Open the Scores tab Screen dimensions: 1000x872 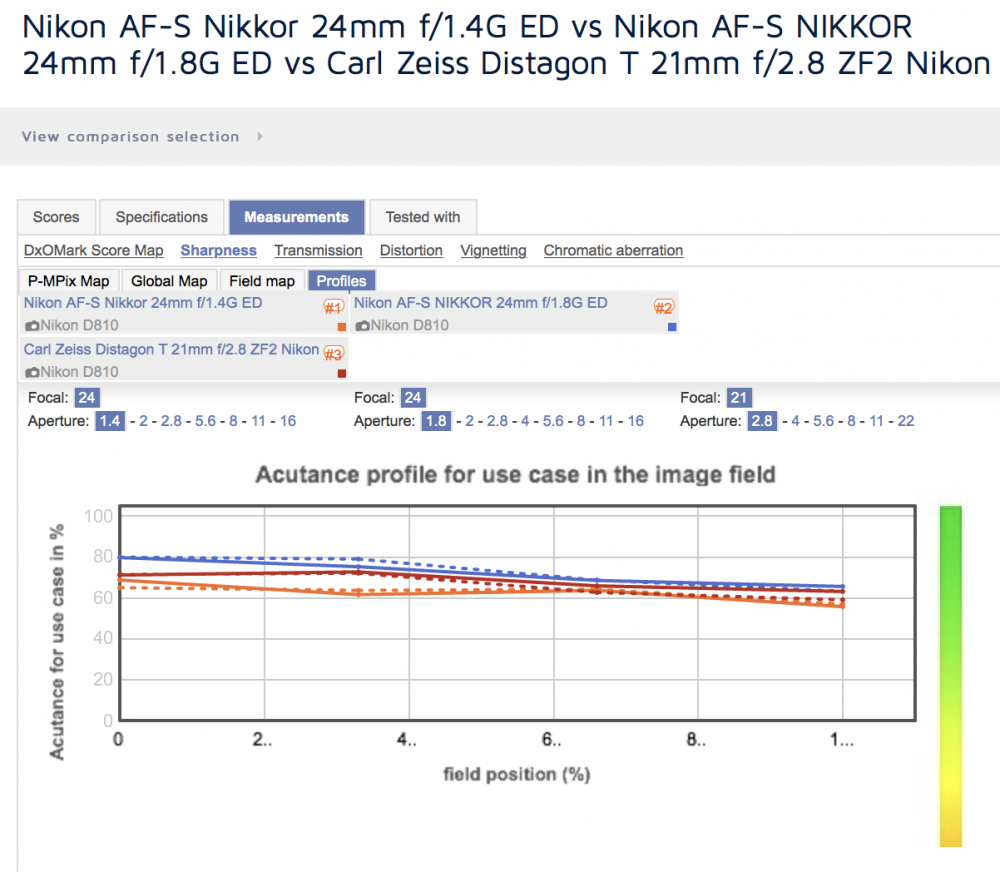pos(56,217)
